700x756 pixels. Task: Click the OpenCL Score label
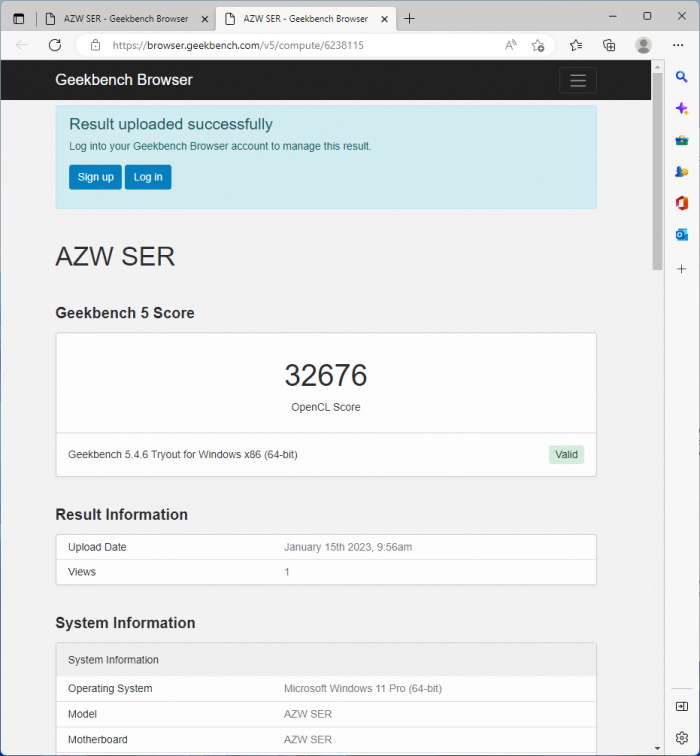coord(326,407)
